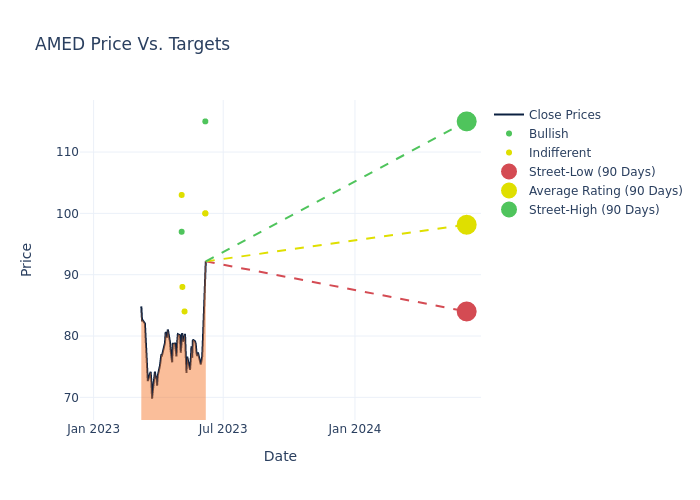Click the Price y-axis title
The width and height of the screenshot is (700, 500).
click(x=27, y=259)
